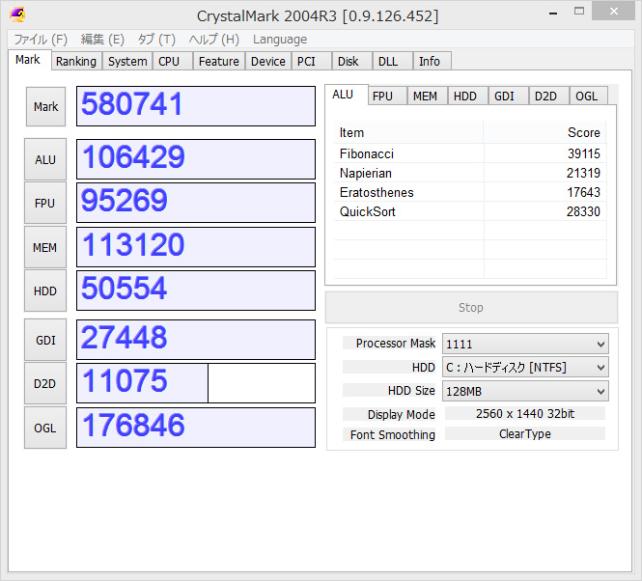Switch to the System tab

[x=128, y=61]
